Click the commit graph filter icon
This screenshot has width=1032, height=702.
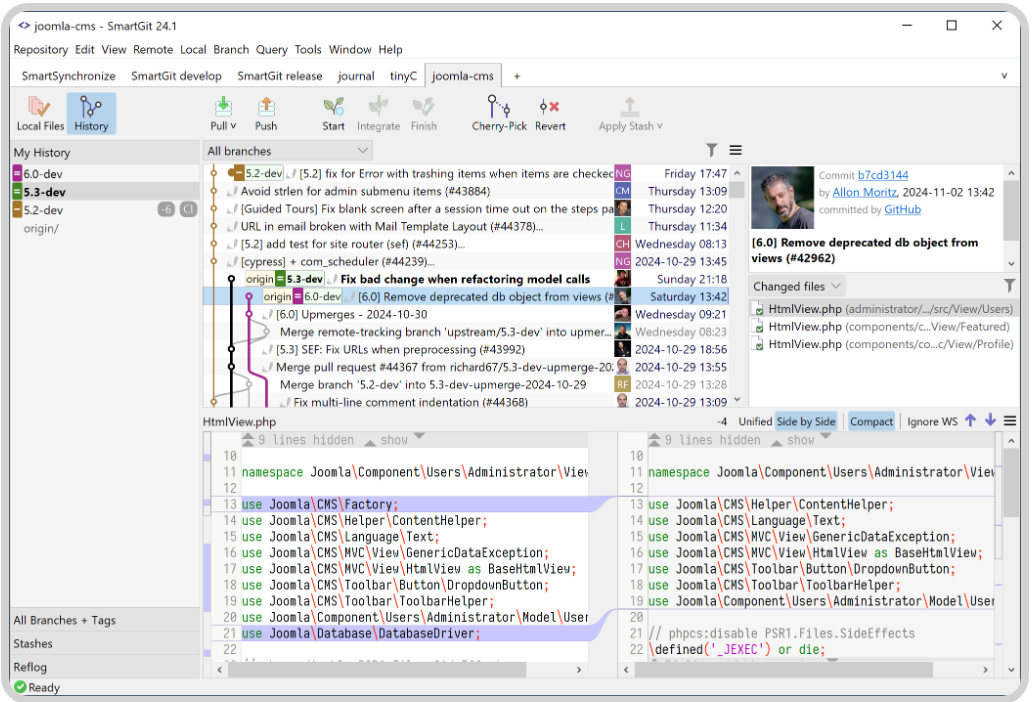[x=712, y=150]
